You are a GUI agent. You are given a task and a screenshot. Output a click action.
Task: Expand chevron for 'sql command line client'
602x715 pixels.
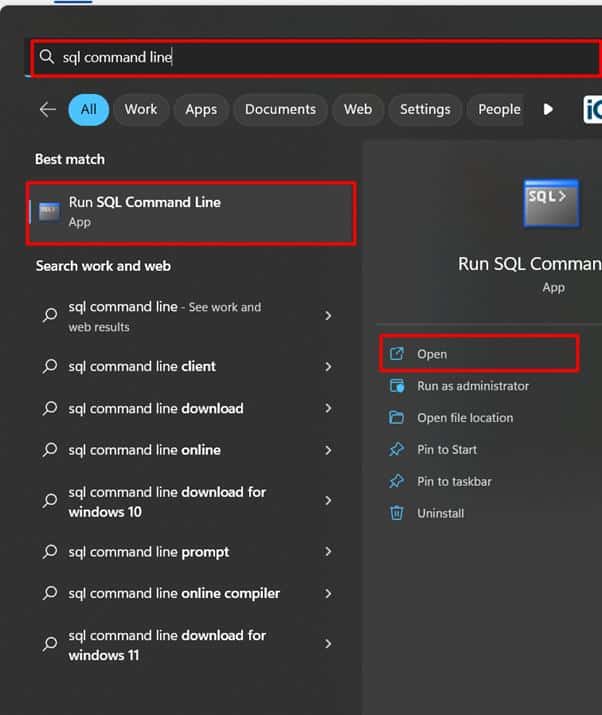(328, 367)
